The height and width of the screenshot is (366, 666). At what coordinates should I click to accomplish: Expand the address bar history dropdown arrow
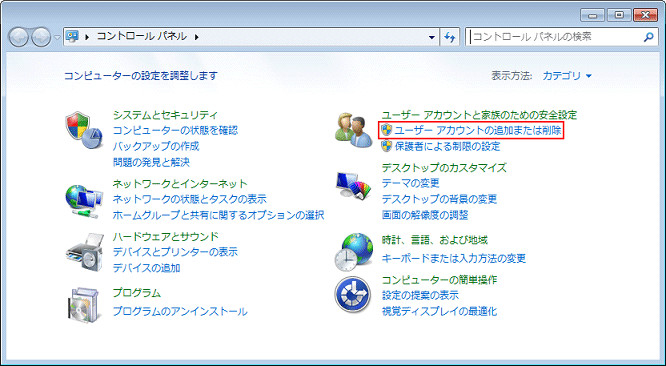(x=432, y=37)
